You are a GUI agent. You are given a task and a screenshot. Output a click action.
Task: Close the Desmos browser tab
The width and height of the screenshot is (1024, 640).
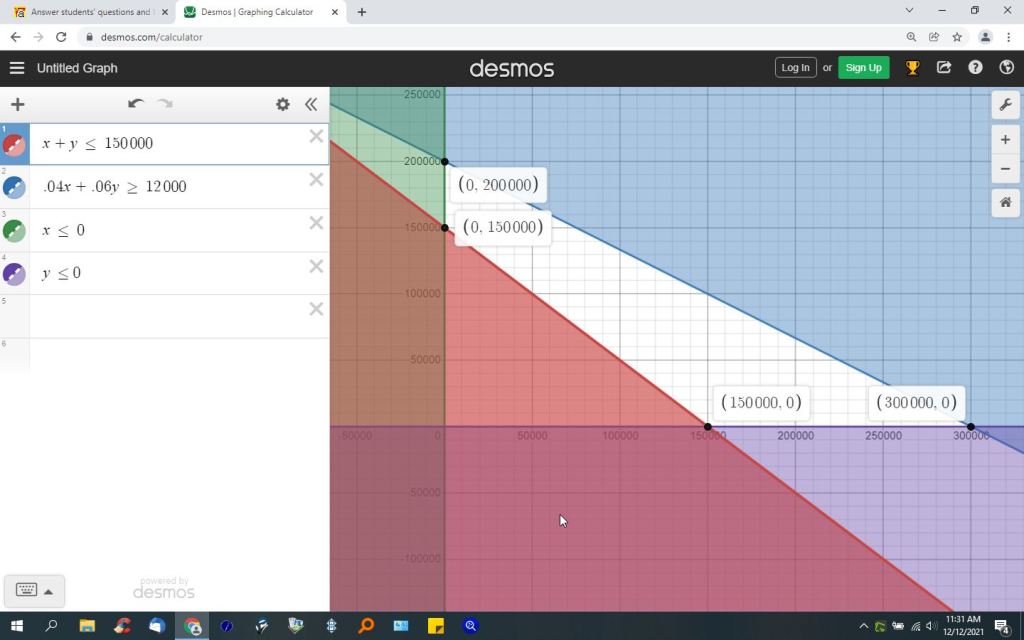click(335, 12)
